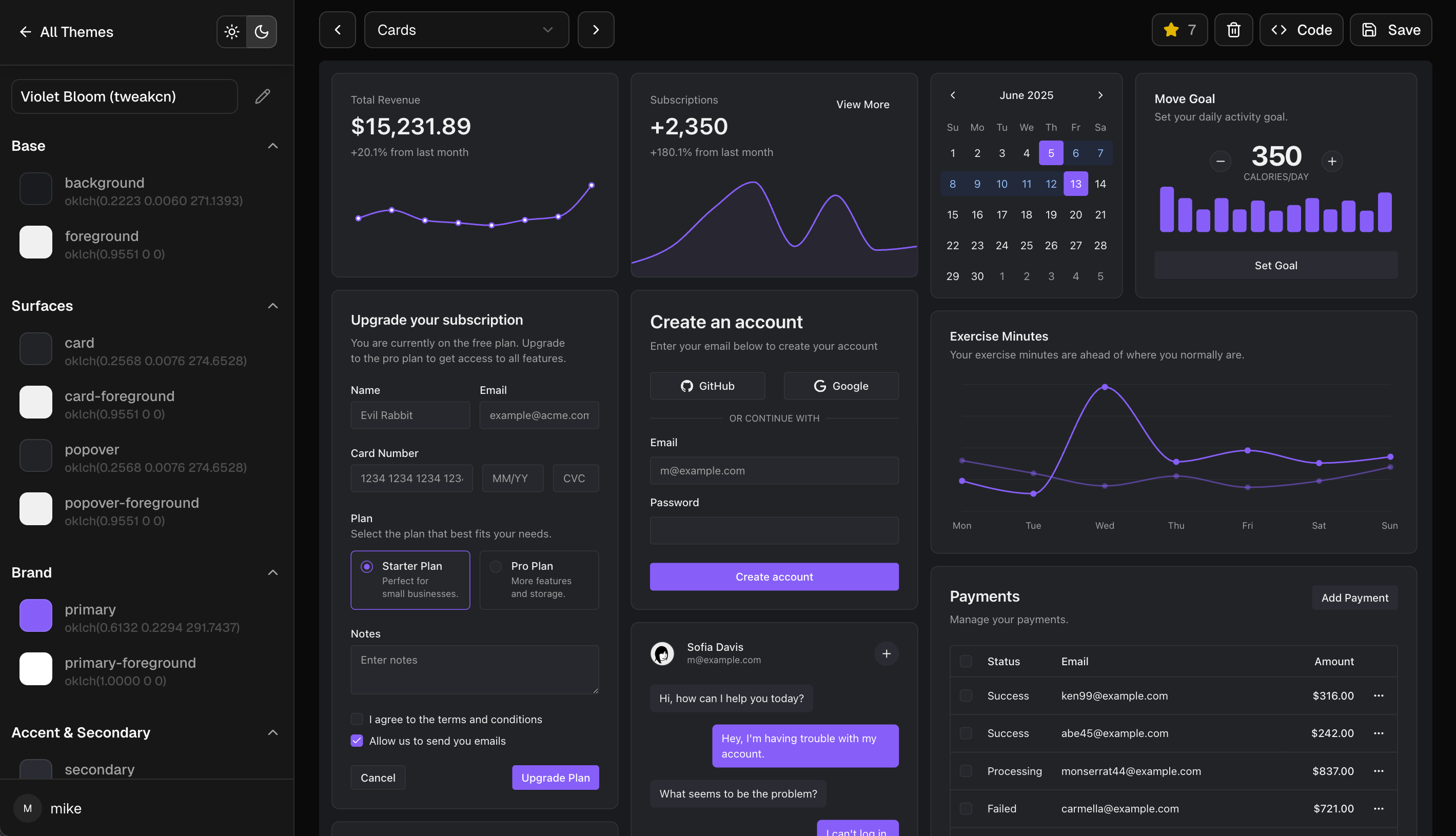
Task: Go back to All Themes
Action: (66, 32)
